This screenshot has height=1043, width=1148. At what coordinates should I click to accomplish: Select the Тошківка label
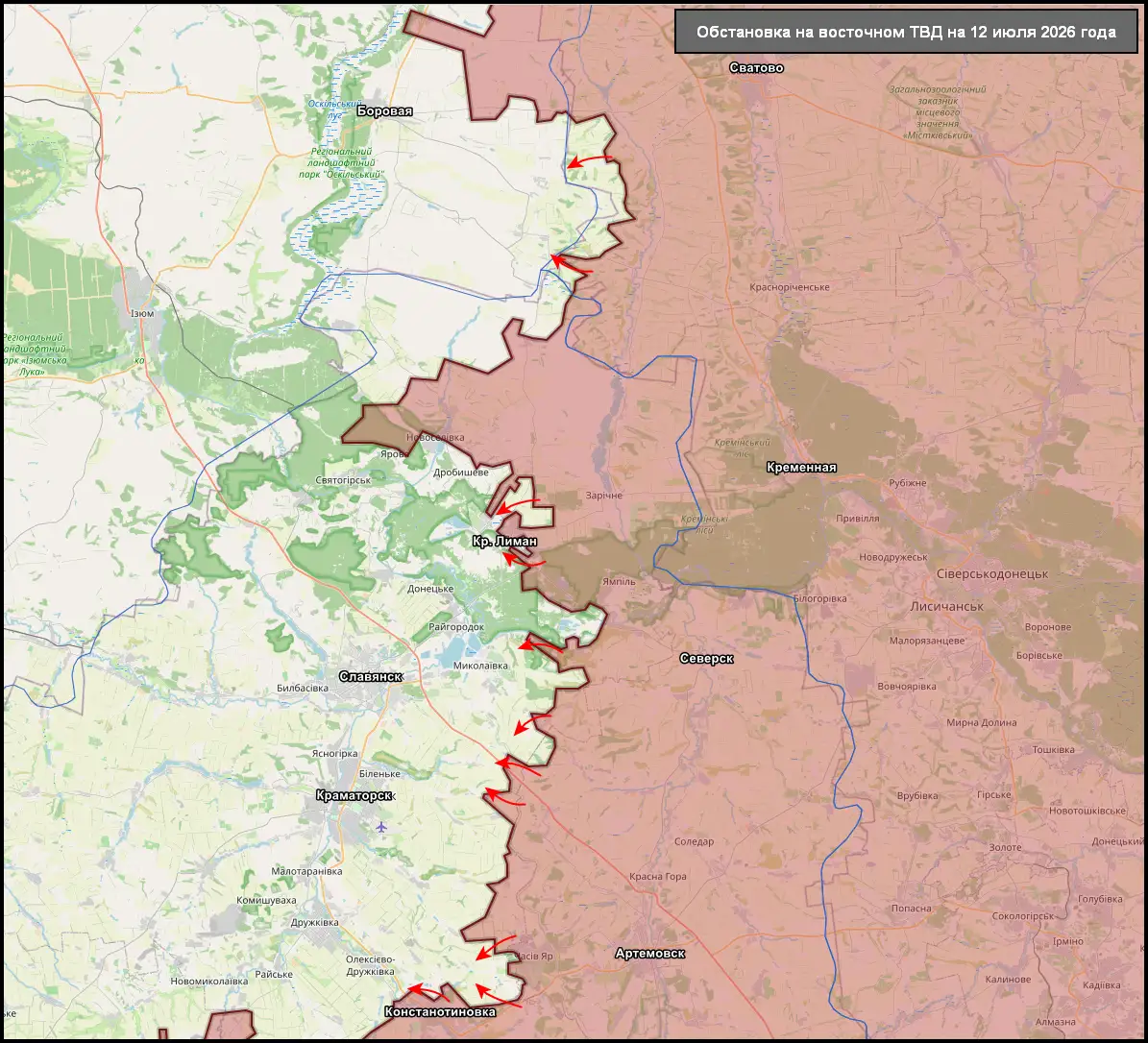[x=1053, y=750]
